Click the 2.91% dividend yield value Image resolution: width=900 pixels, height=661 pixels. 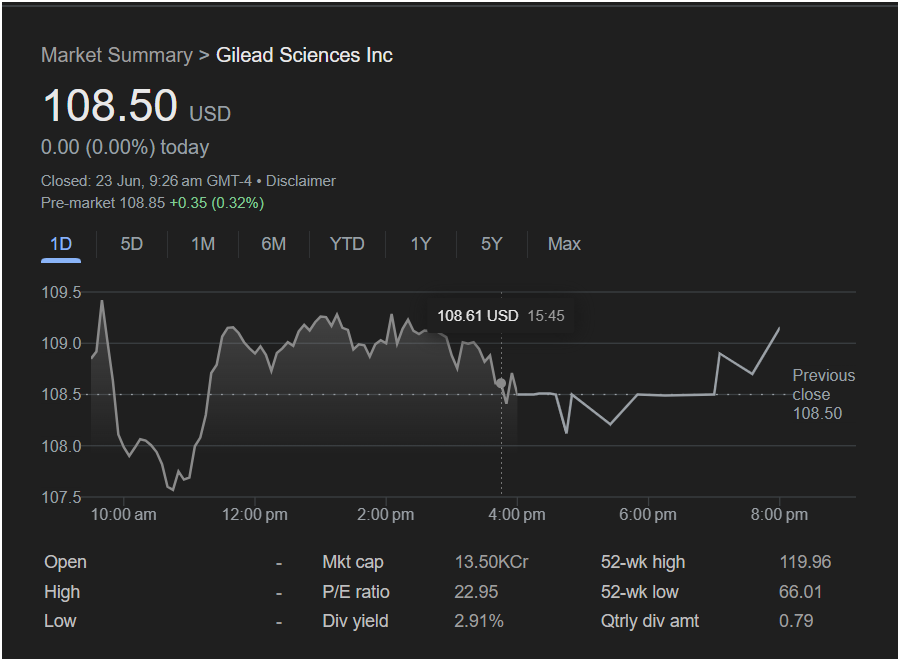pos(479,621)
